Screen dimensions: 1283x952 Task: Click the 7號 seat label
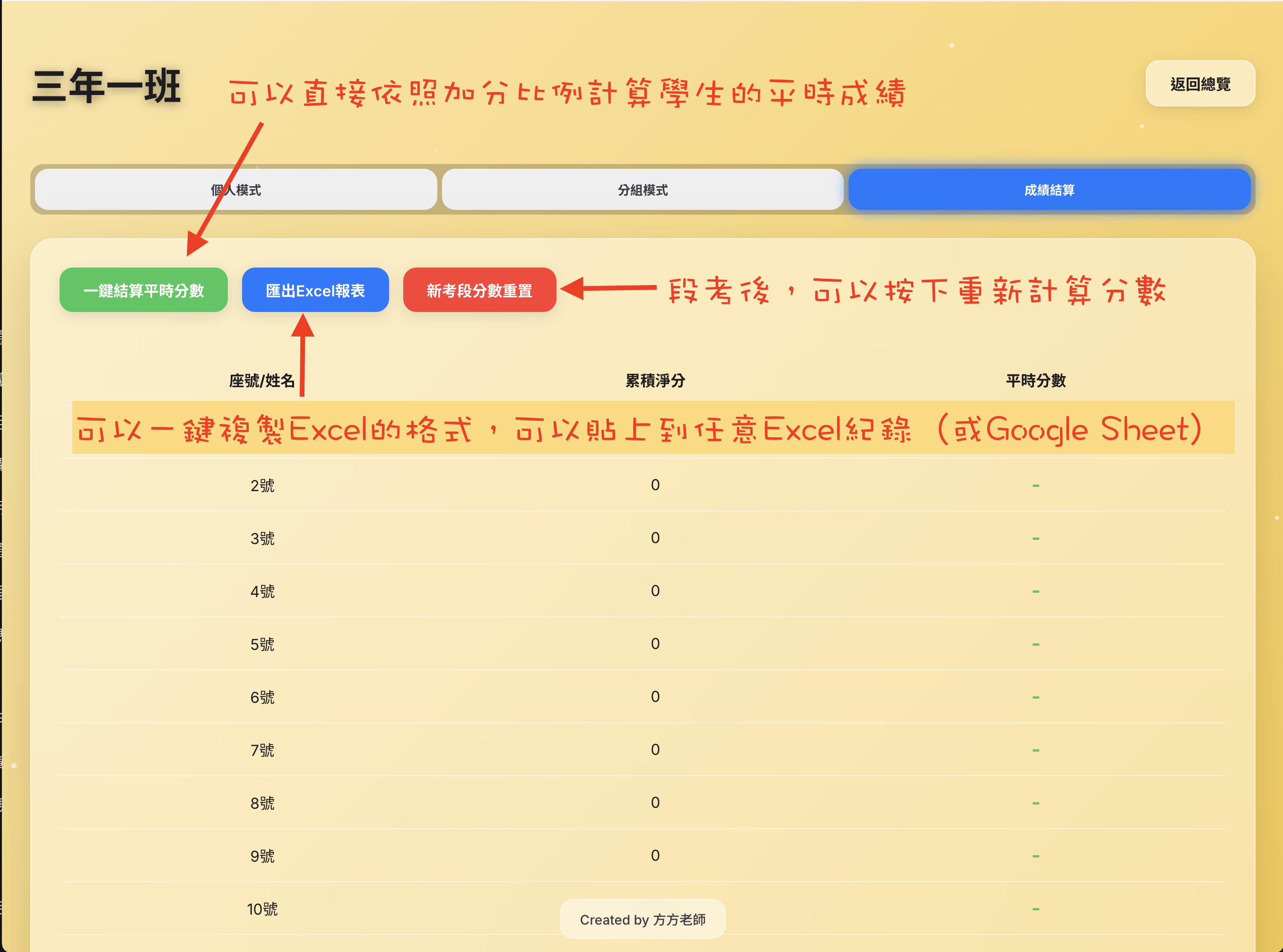click(x=262, y=750)
